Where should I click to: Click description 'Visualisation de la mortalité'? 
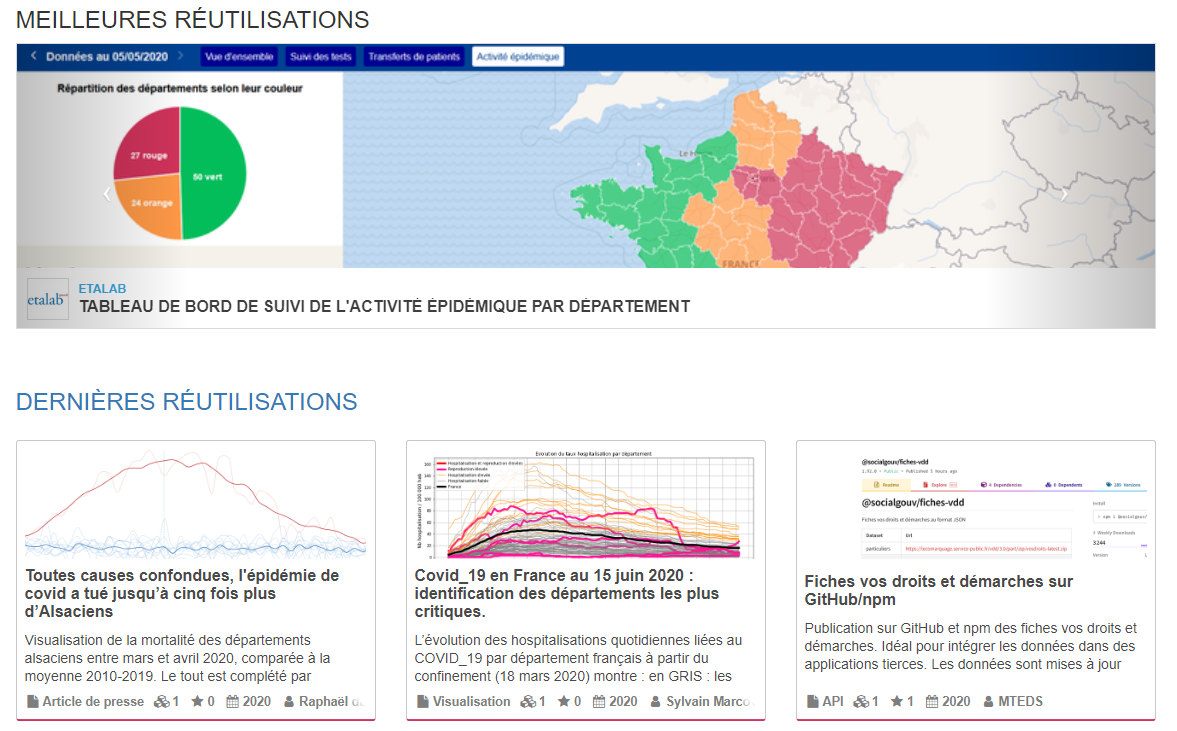point(177,658)
